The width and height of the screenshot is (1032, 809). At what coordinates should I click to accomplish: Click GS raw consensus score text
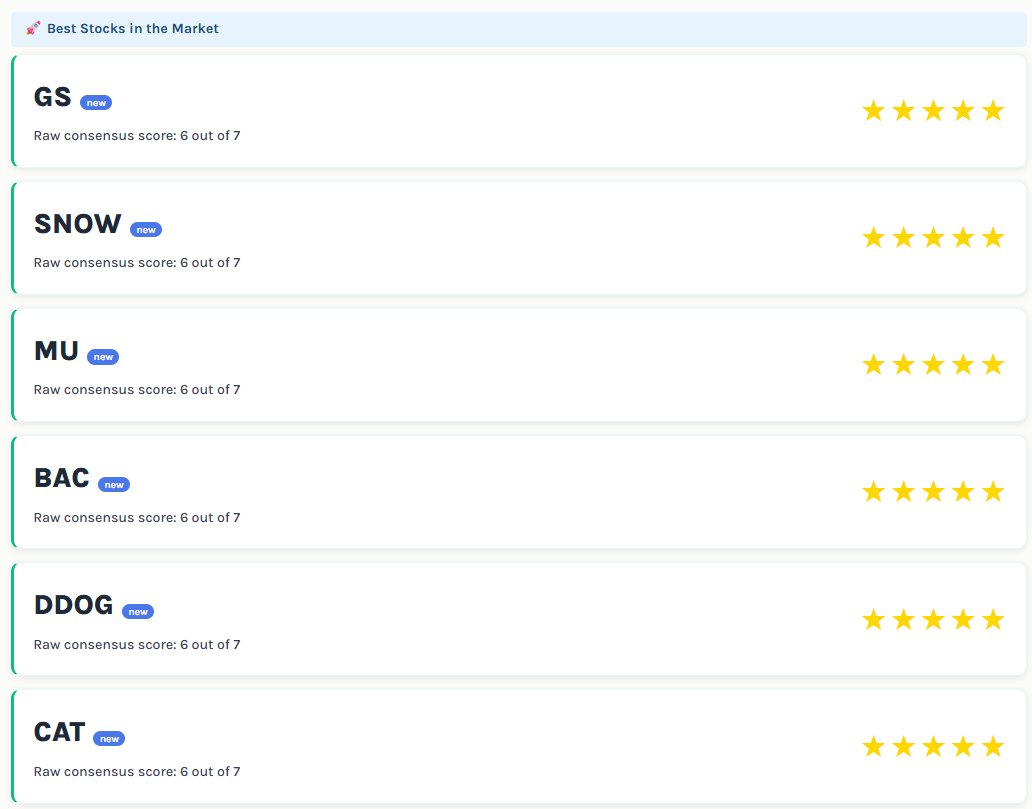click(137, 136)
